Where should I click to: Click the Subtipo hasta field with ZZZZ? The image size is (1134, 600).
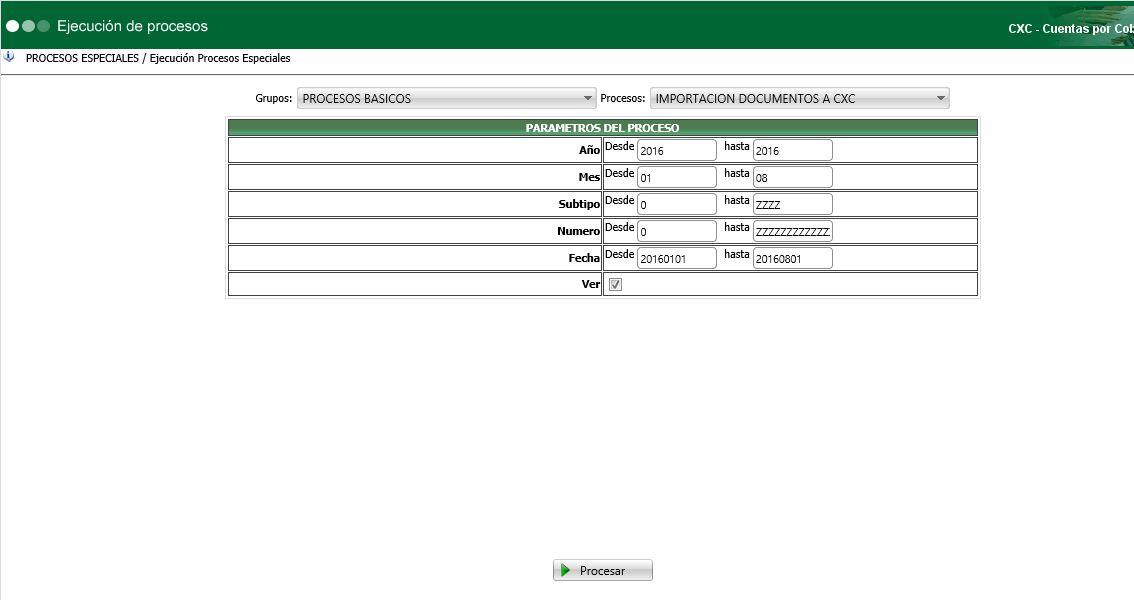click(793, 204)
